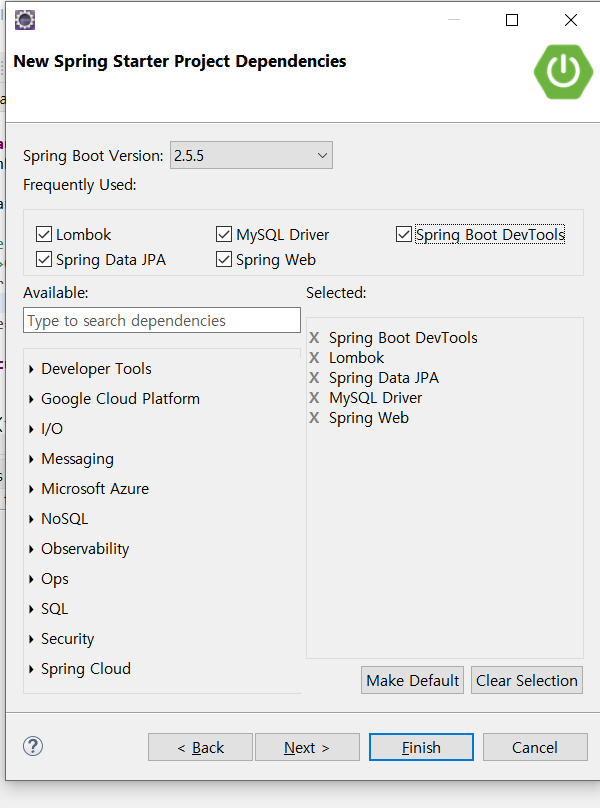Screen dimensions: 600x808
Task: Maximize the dialog window
Action: [x=512, y=20]
